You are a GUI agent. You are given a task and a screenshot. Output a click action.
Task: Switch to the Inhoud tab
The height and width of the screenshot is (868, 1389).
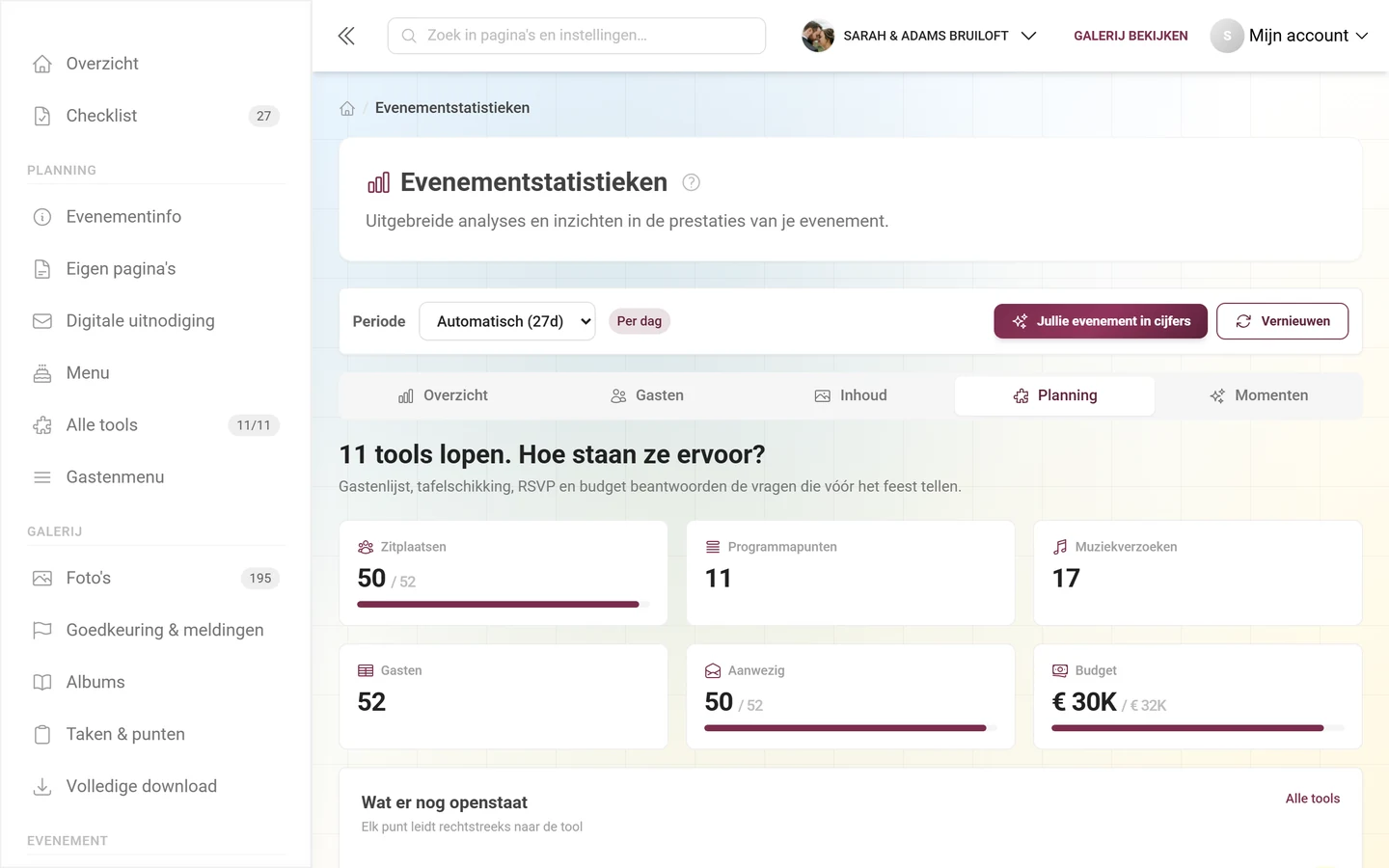851,395
